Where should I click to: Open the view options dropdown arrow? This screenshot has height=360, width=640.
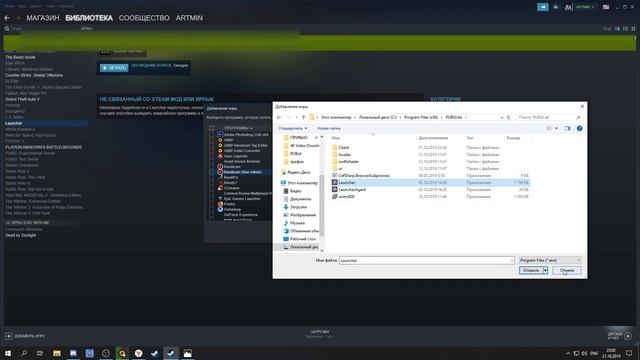tap(556, 128)
